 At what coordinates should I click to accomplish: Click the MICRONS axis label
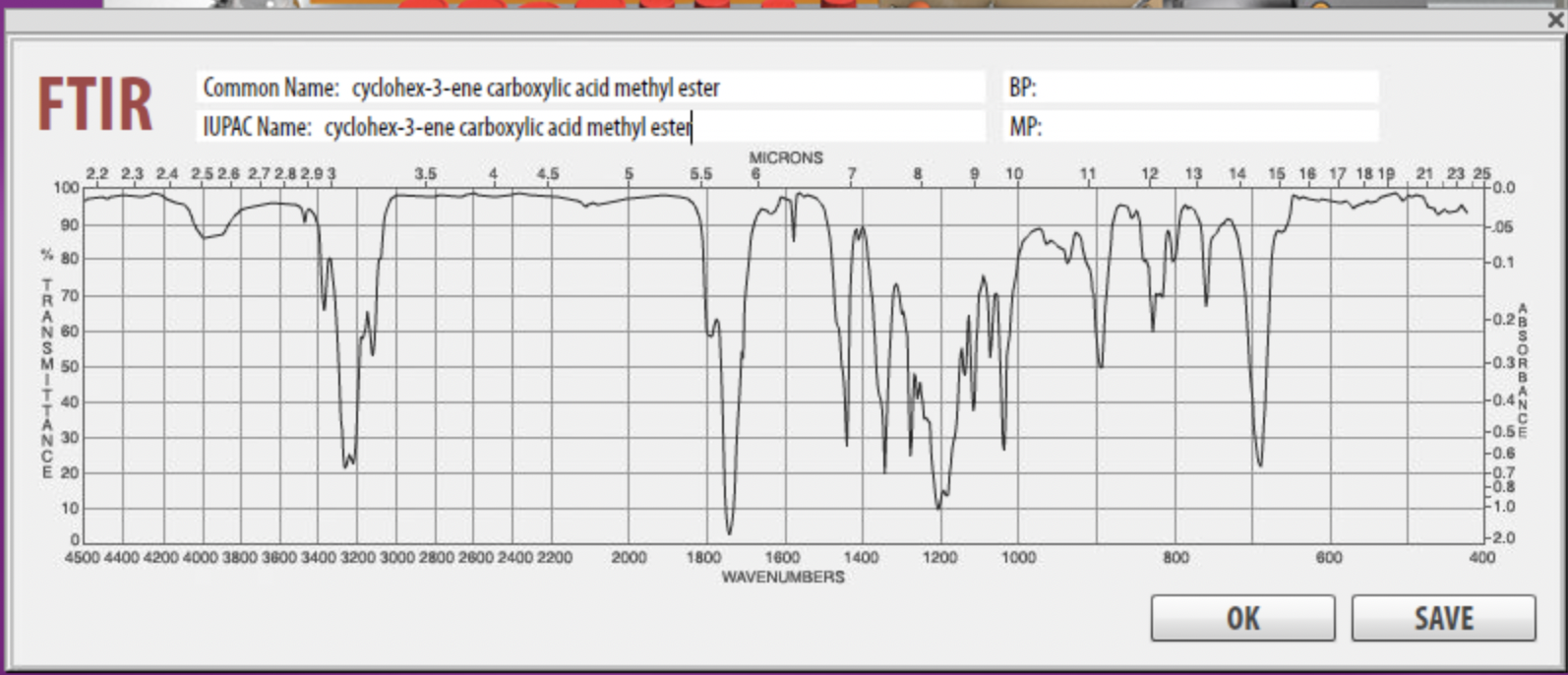786,157
